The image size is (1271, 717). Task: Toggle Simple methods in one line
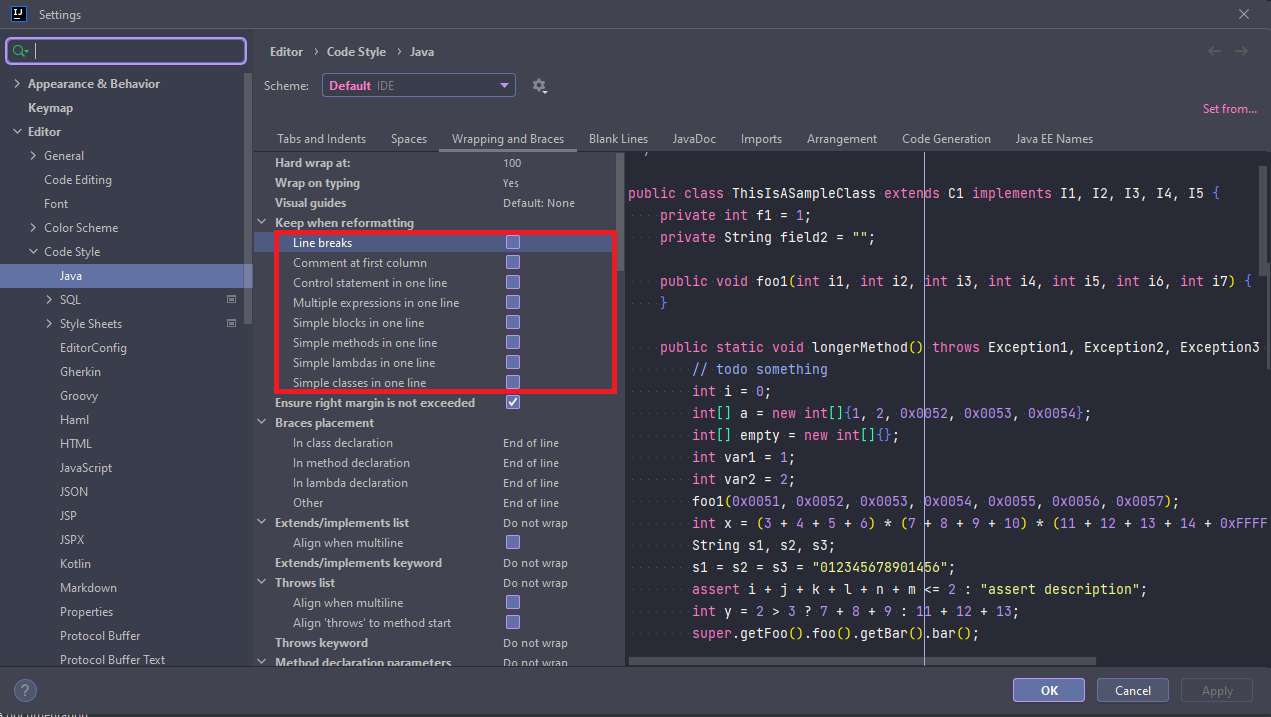(x=512, y=342)
